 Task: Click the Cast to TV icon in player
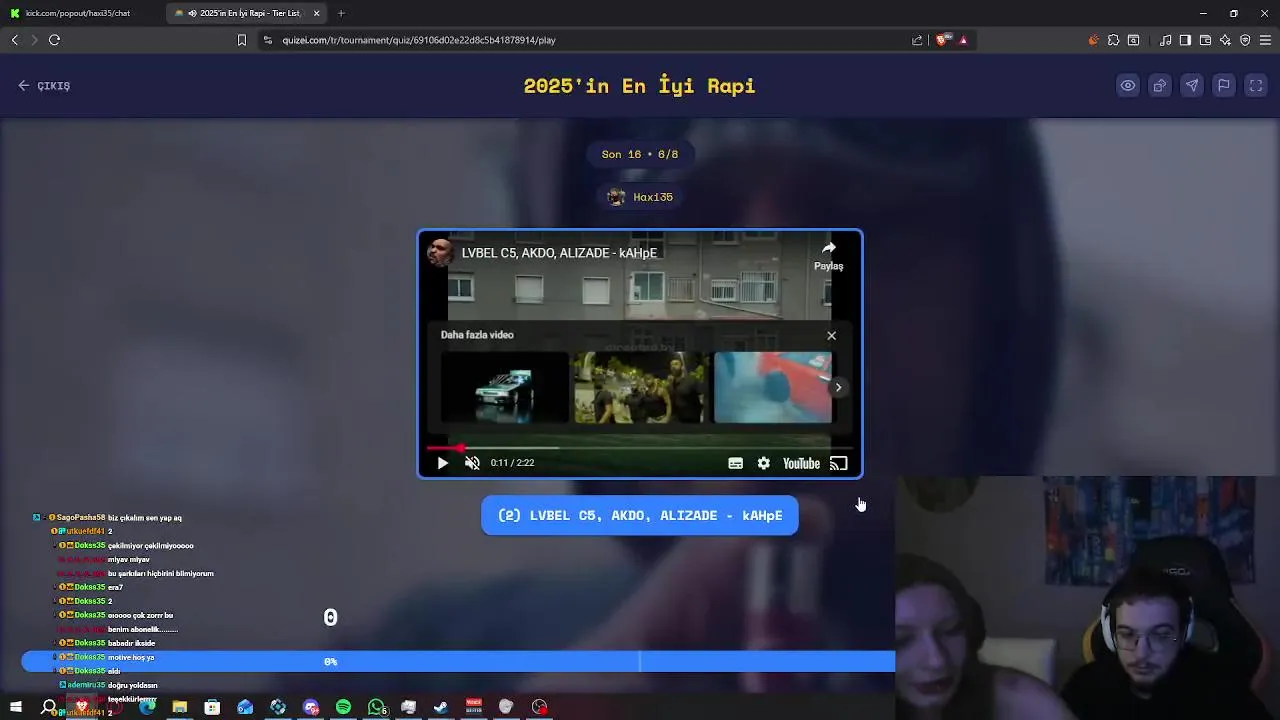point(839,463)
